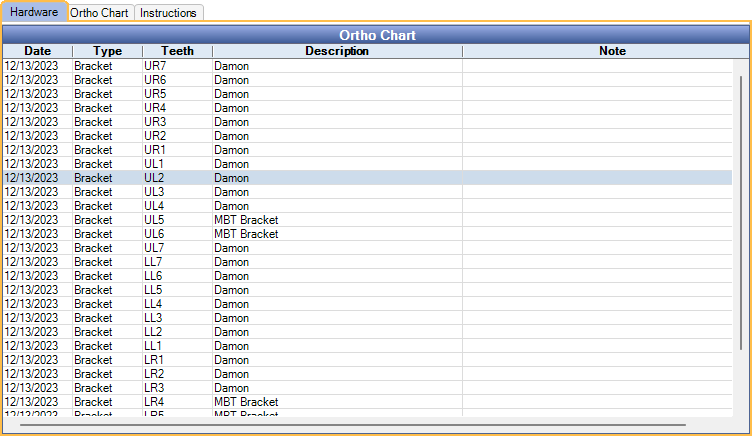Click the Note cell for UR4
752x436 pixels.
point(597,108)
